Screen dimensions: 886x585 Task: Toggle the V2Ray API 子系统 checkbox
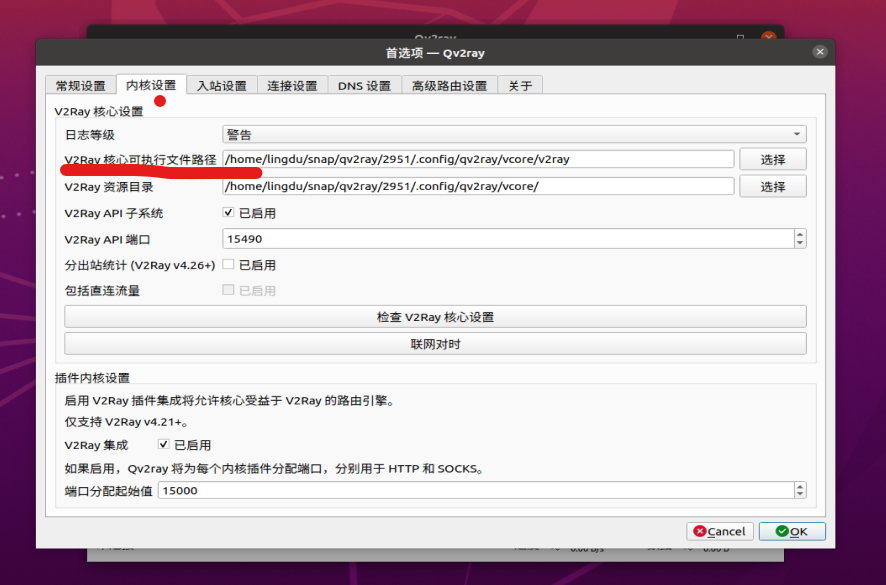tap(228, 213)
